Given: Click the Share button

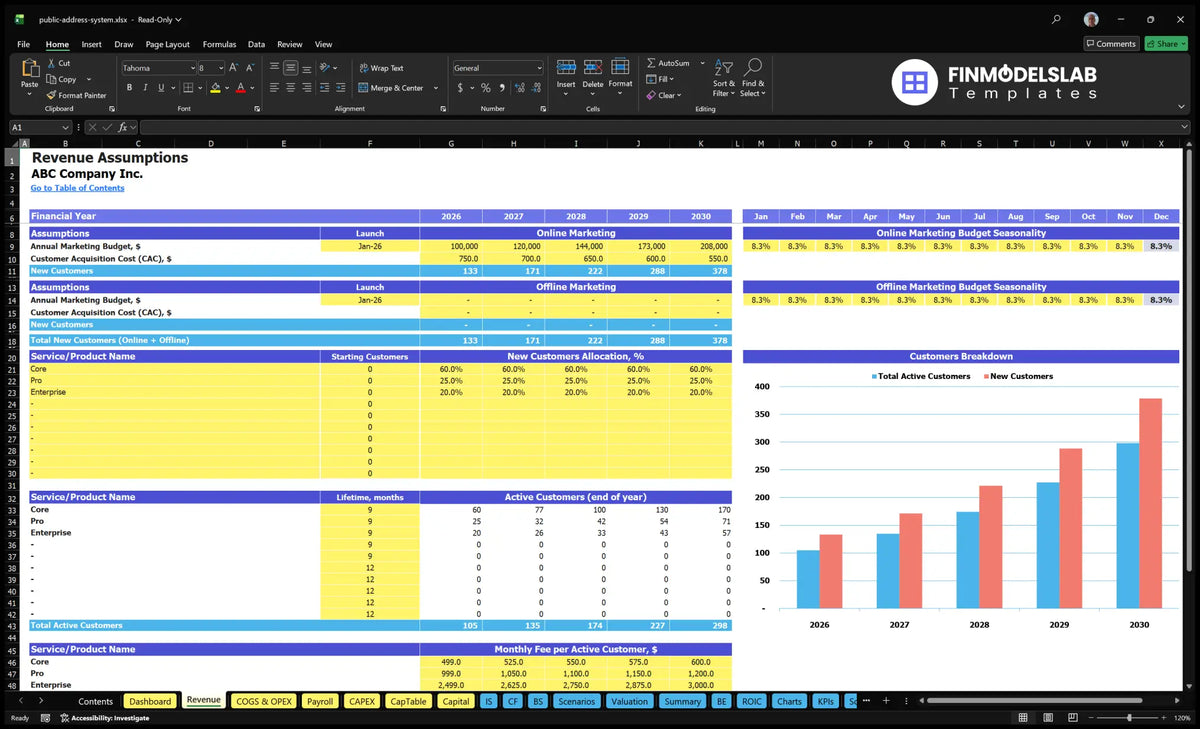Looking at the screenshot, I should click(x=1166, y=44).
